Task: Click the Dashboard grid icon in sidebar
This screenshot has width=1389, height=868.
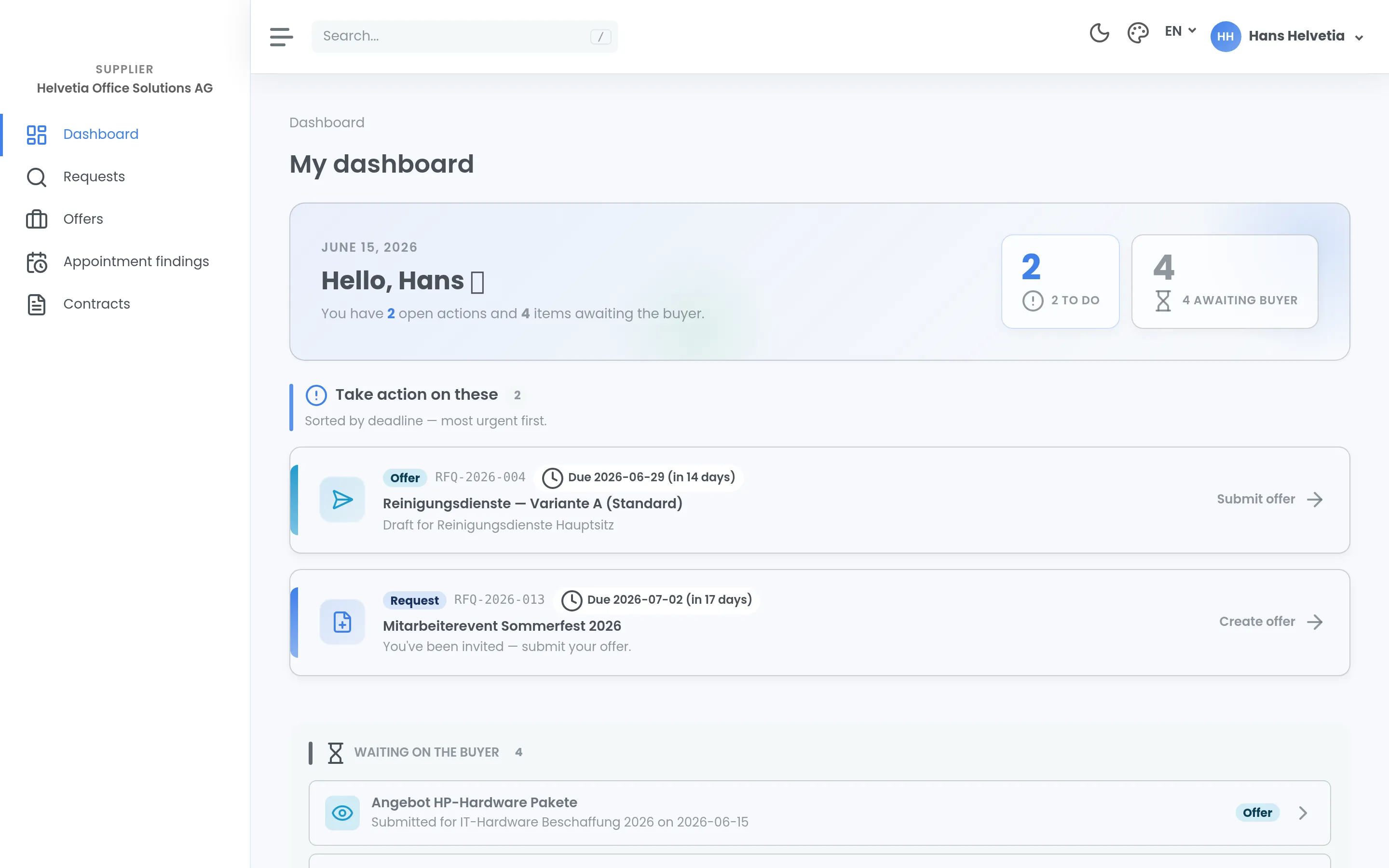Action: pyautogui.click(x=37, y=135)
